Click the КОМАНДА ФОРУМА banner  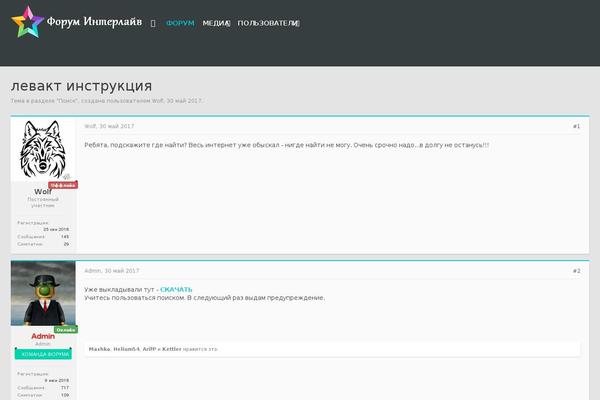(43, 354)
